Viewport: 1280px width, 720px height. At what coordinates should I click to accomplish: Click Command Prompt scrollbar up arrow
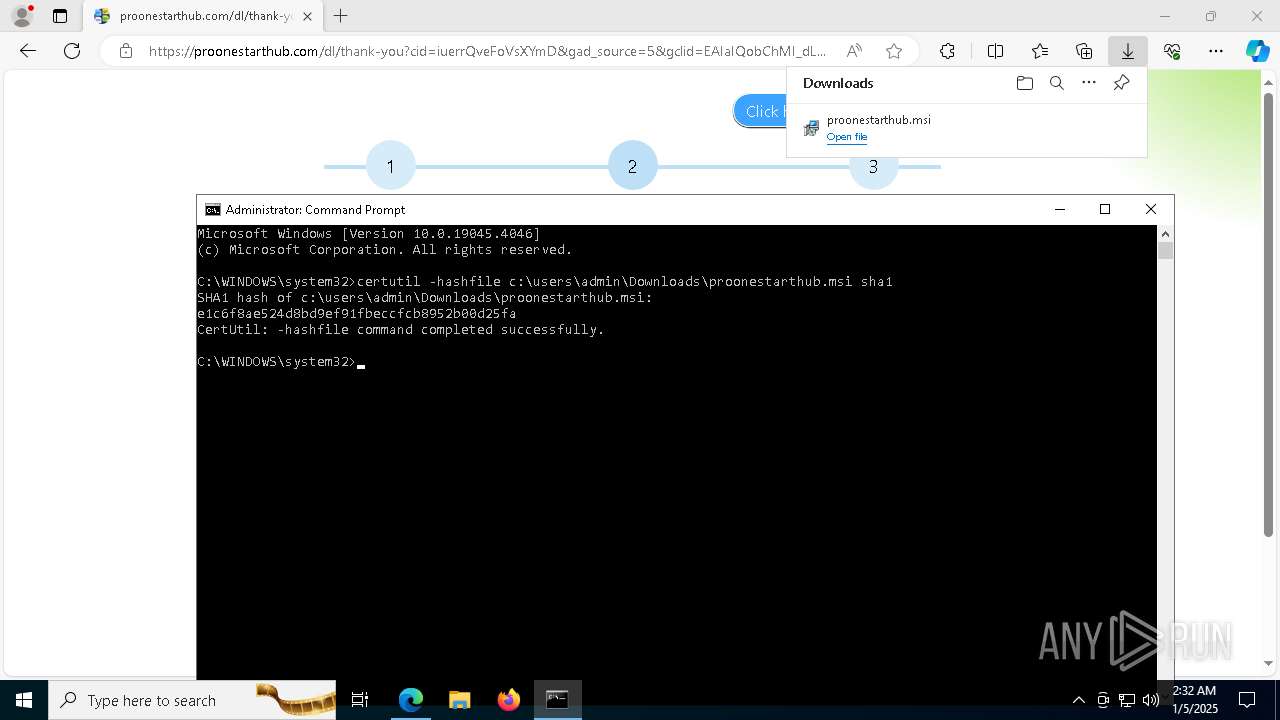pyautogui.click(x=1165, y=234)
